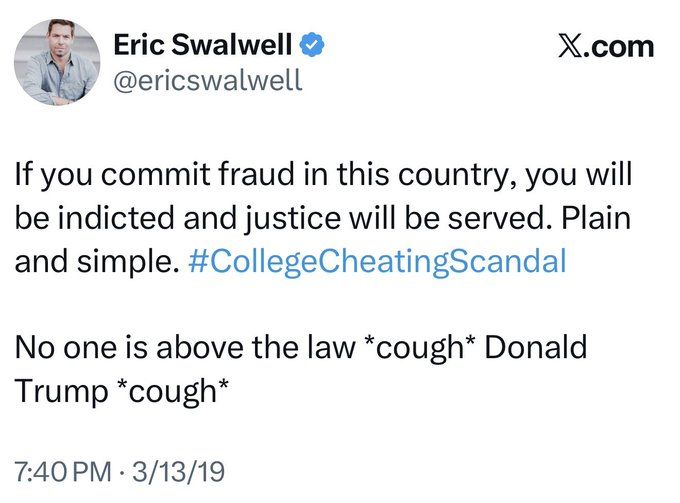The height and width of the screenshot is (503, 680).
Task: Click the X logo in the corner
Action: (x=570, y=46)
